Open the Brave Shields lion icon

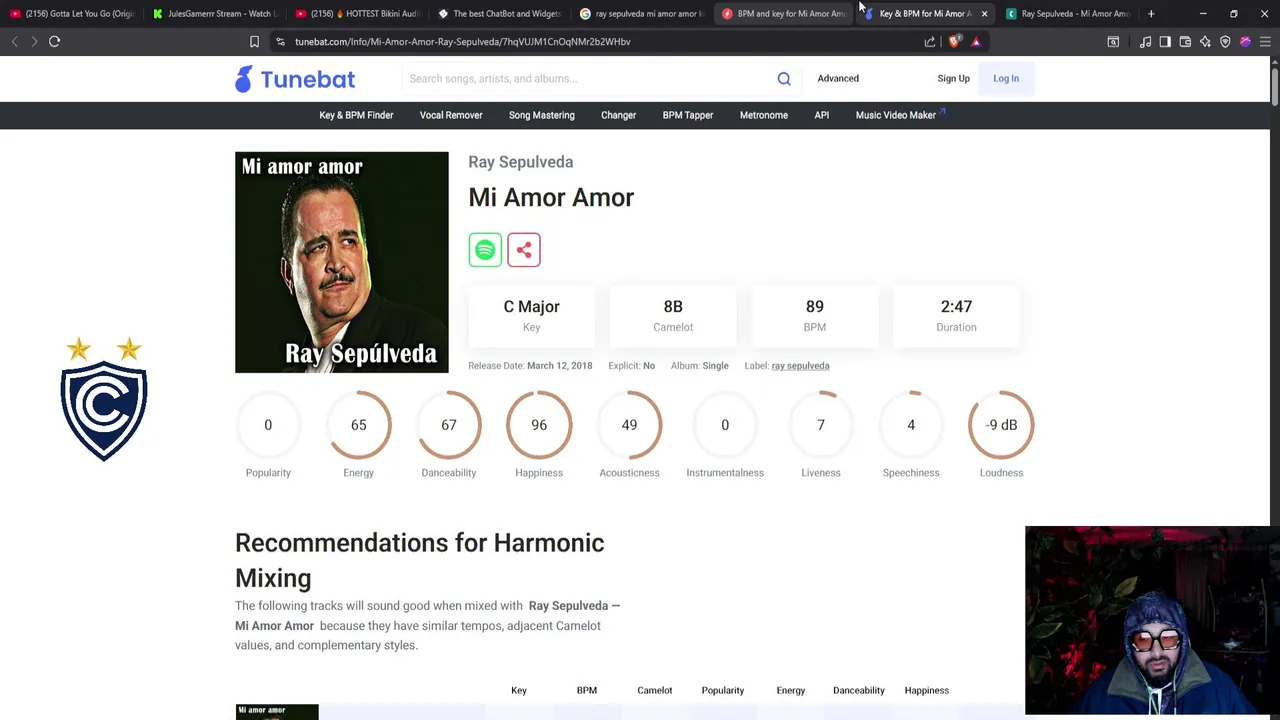pos(955,42)
